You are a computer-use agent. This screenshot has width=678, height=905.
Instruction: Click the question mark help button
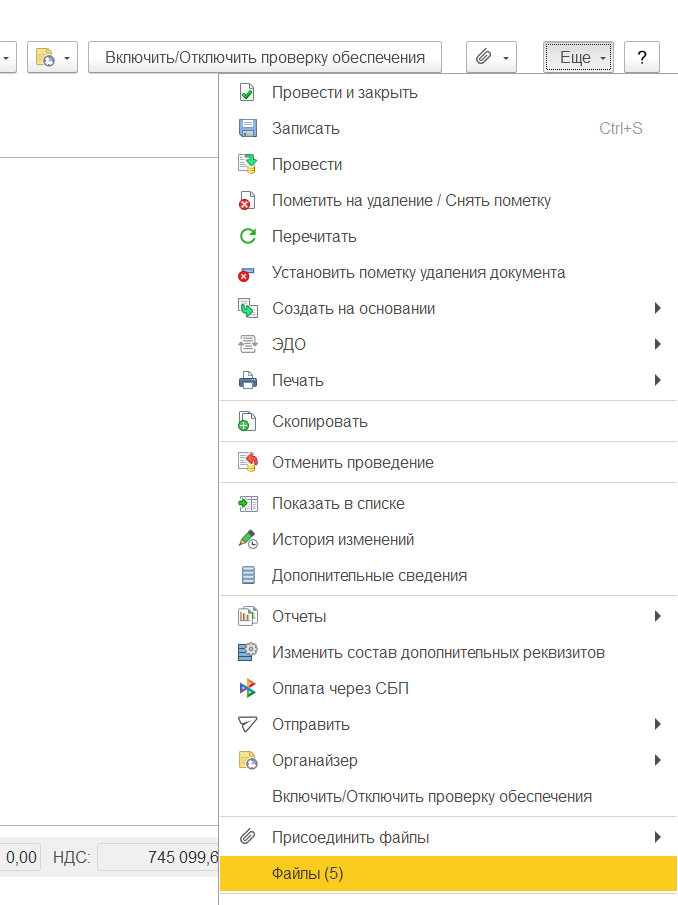641,58
